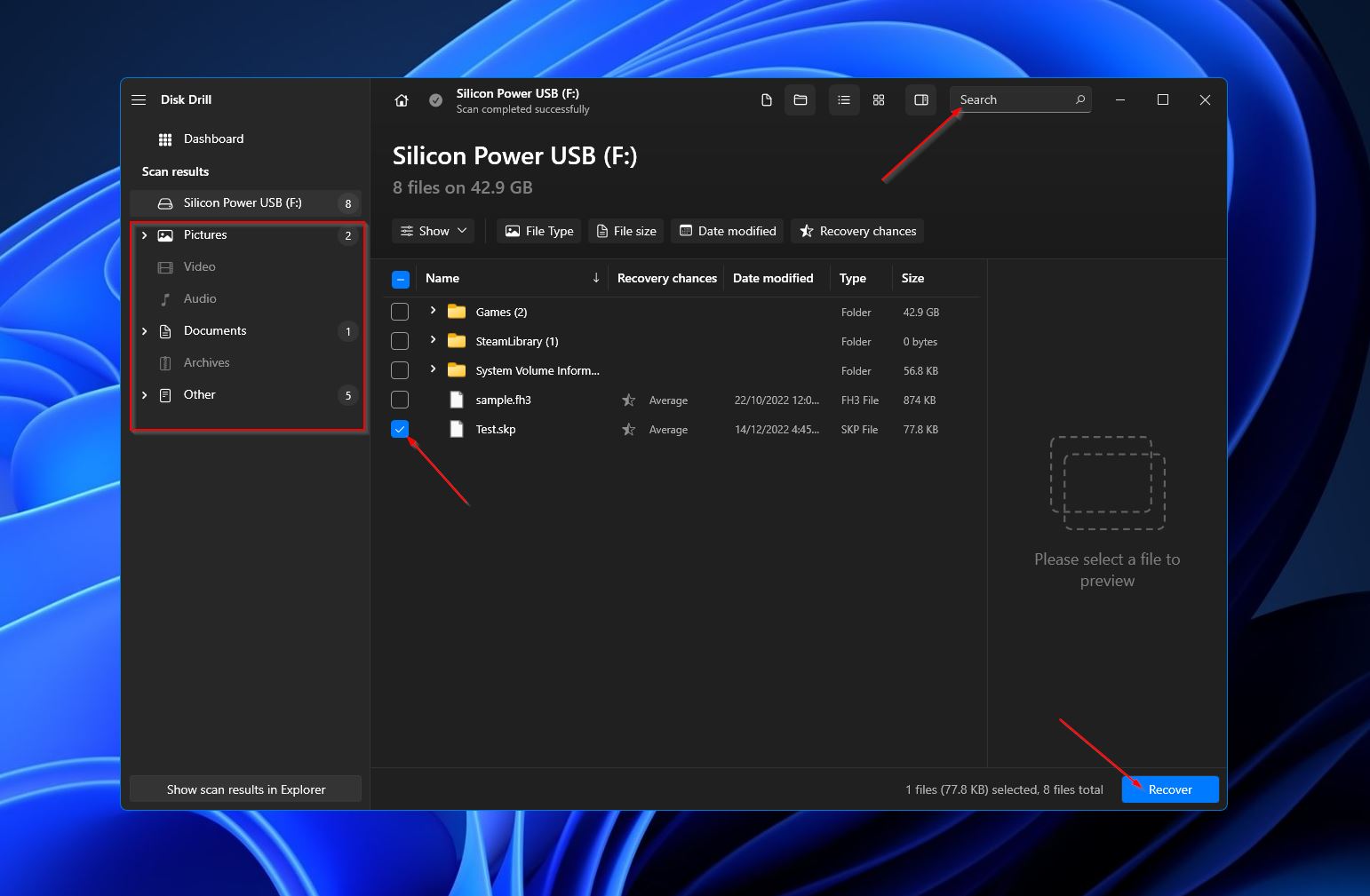Filter by Recovery chances
The width and height of the screenshot is (1370, 896).
(x=857, y=231)
